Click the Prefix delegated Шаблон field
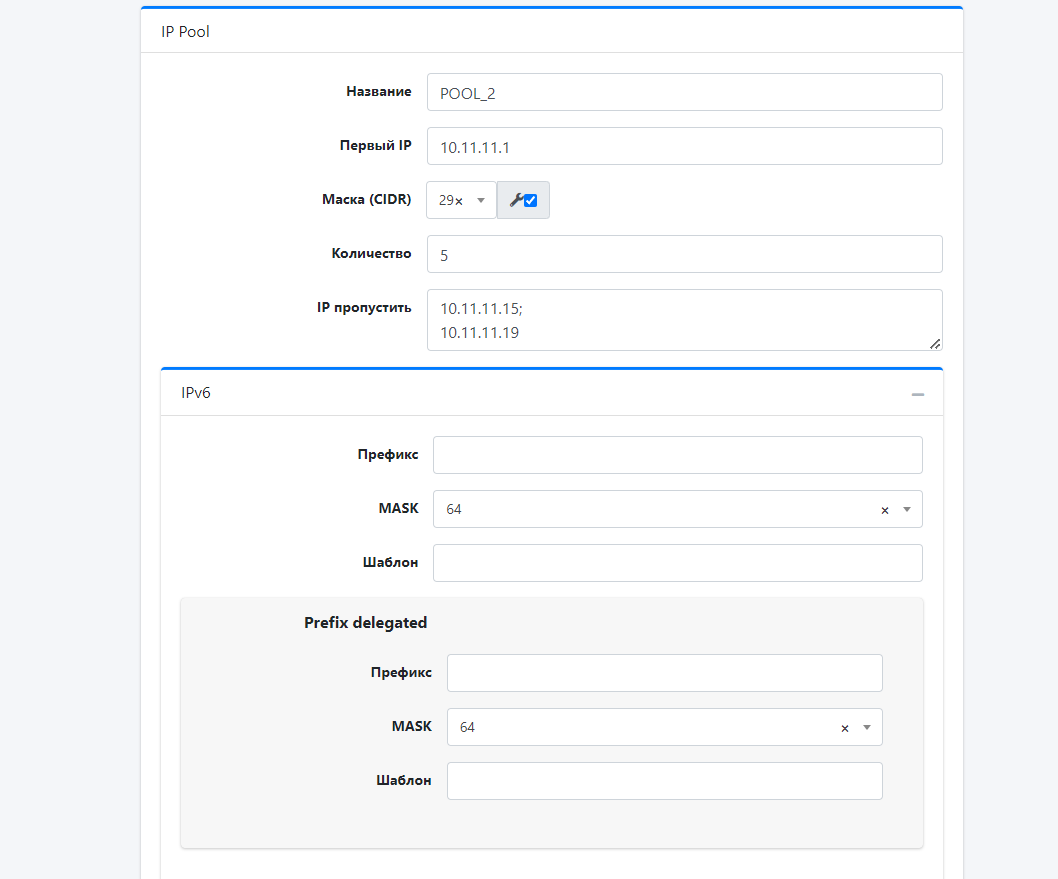The width and height of the screenshot is (1058, 879). 664,781
